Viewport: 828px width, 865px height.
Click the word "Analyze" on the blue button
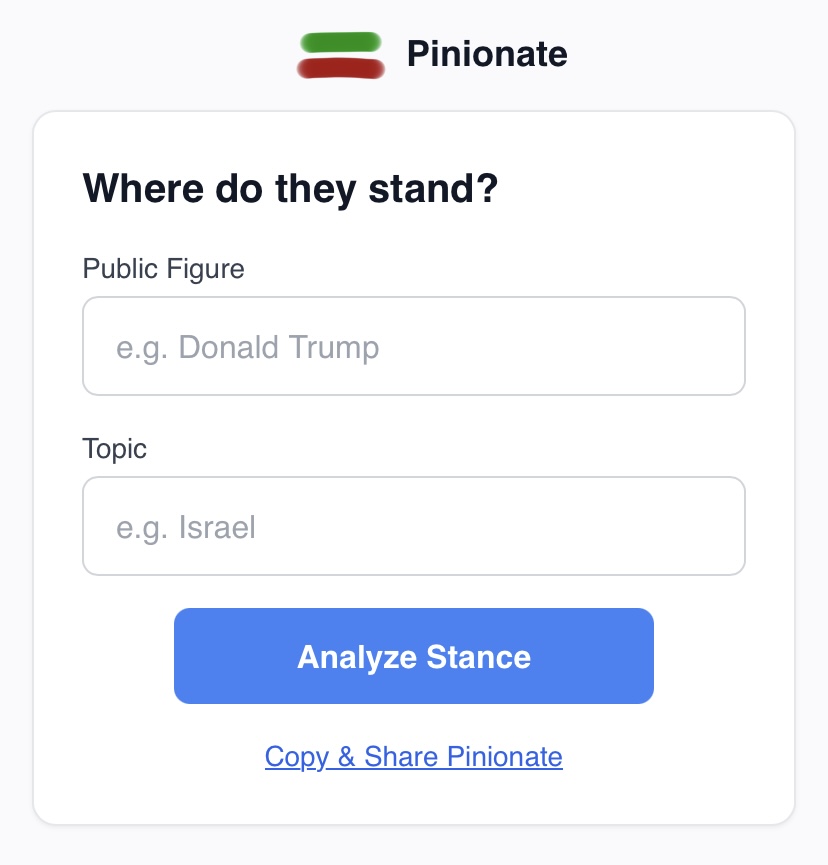[357, 657]
